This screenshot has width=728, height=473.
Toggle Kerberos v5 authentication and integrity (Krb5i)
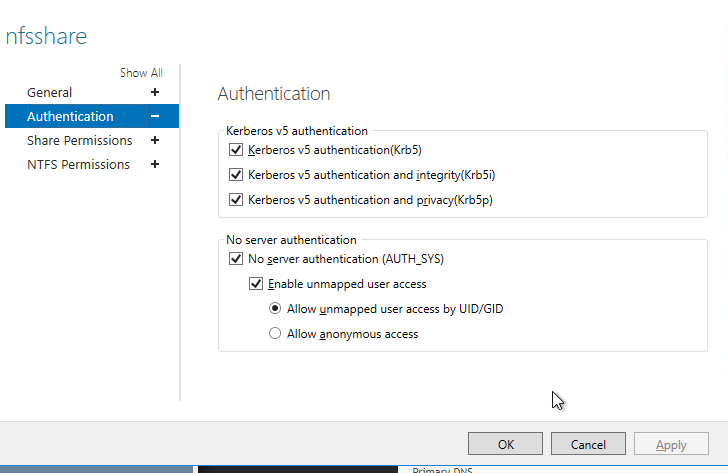coord(236,174)
